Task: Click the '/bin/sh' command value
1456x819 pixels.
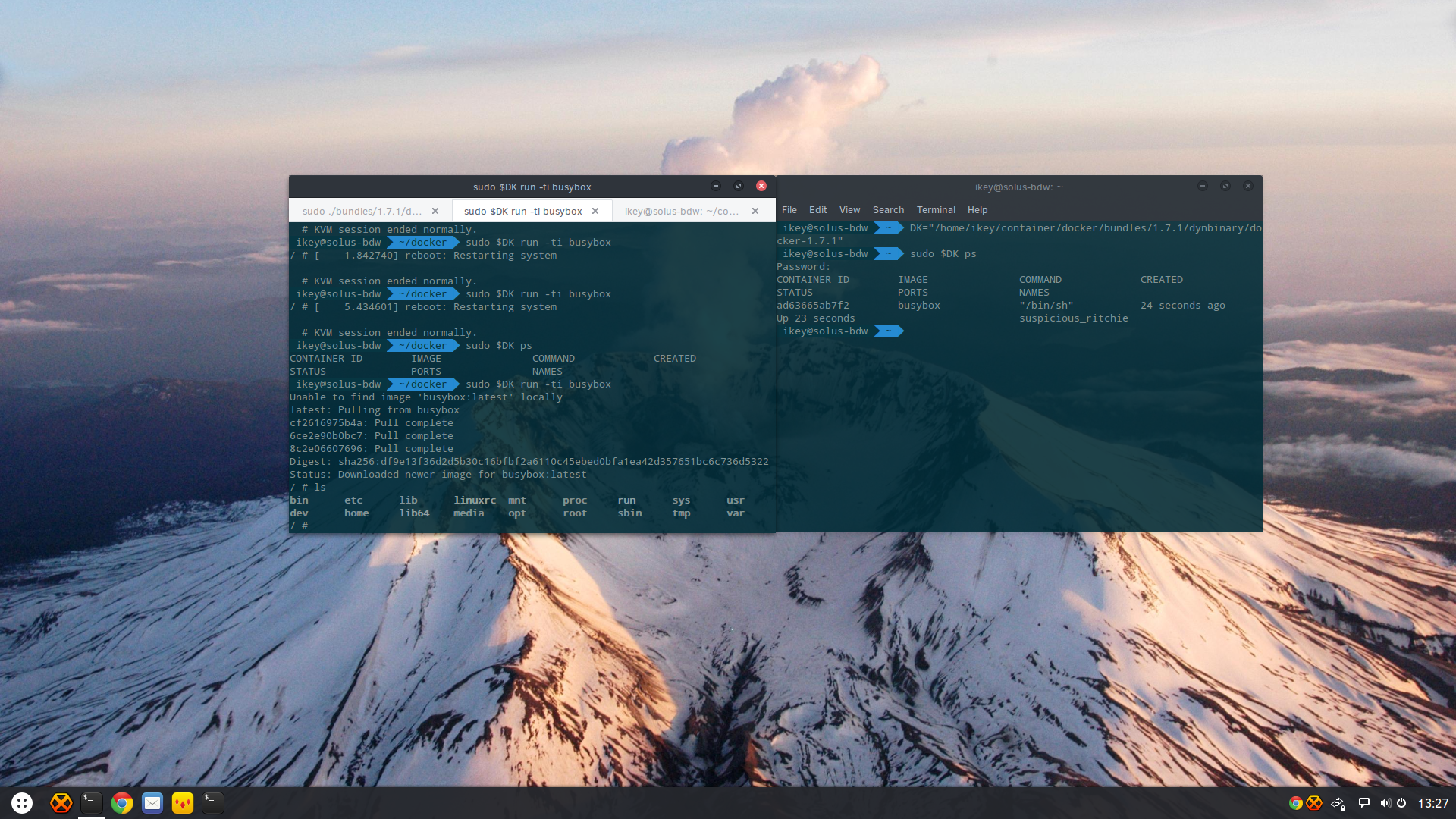Action: [x=1046, y=306]
